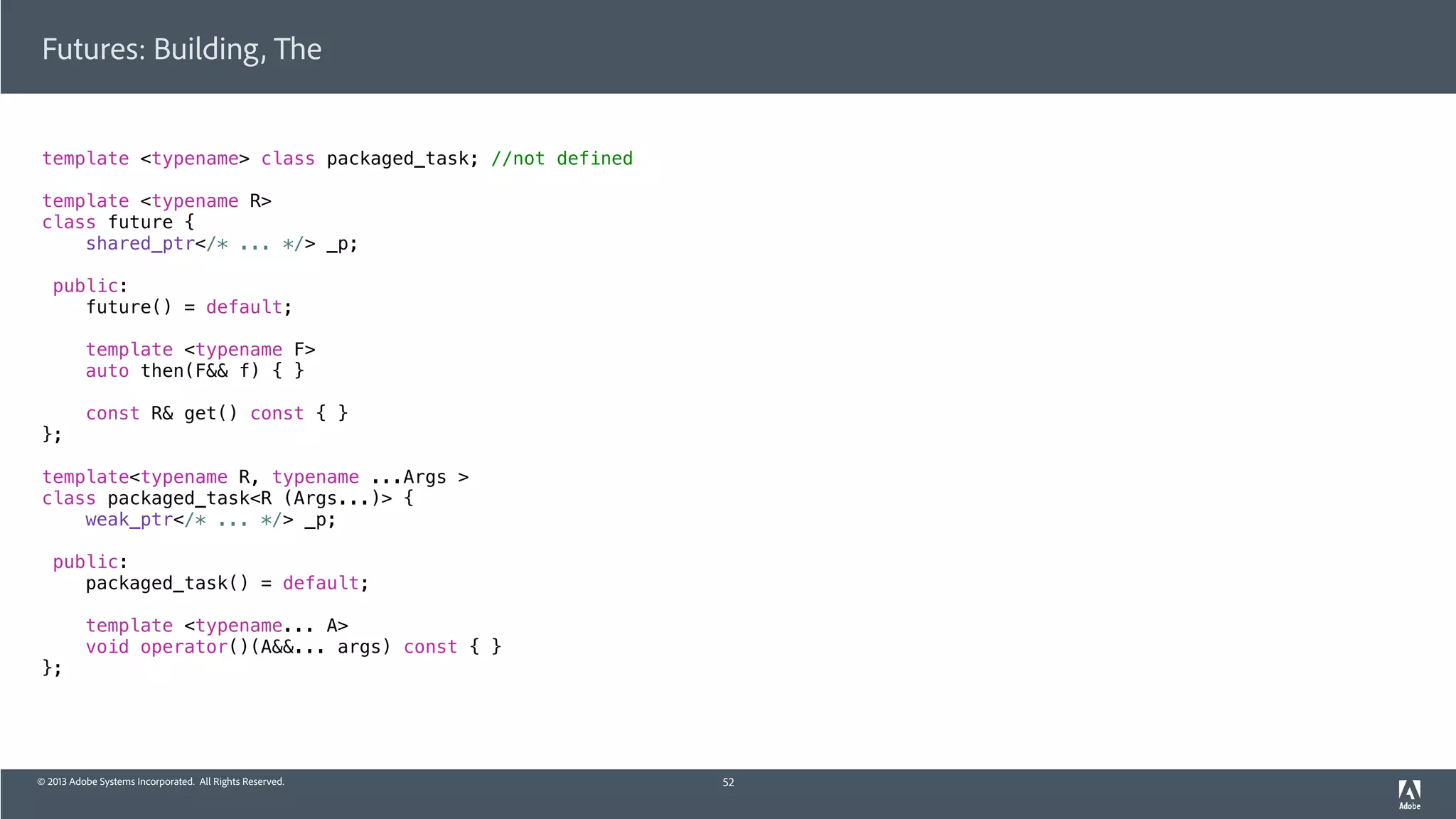Screen dimensions: 1456x819
Task: Click the Adobe logo in footer
Action: [x=1409, y=793]
